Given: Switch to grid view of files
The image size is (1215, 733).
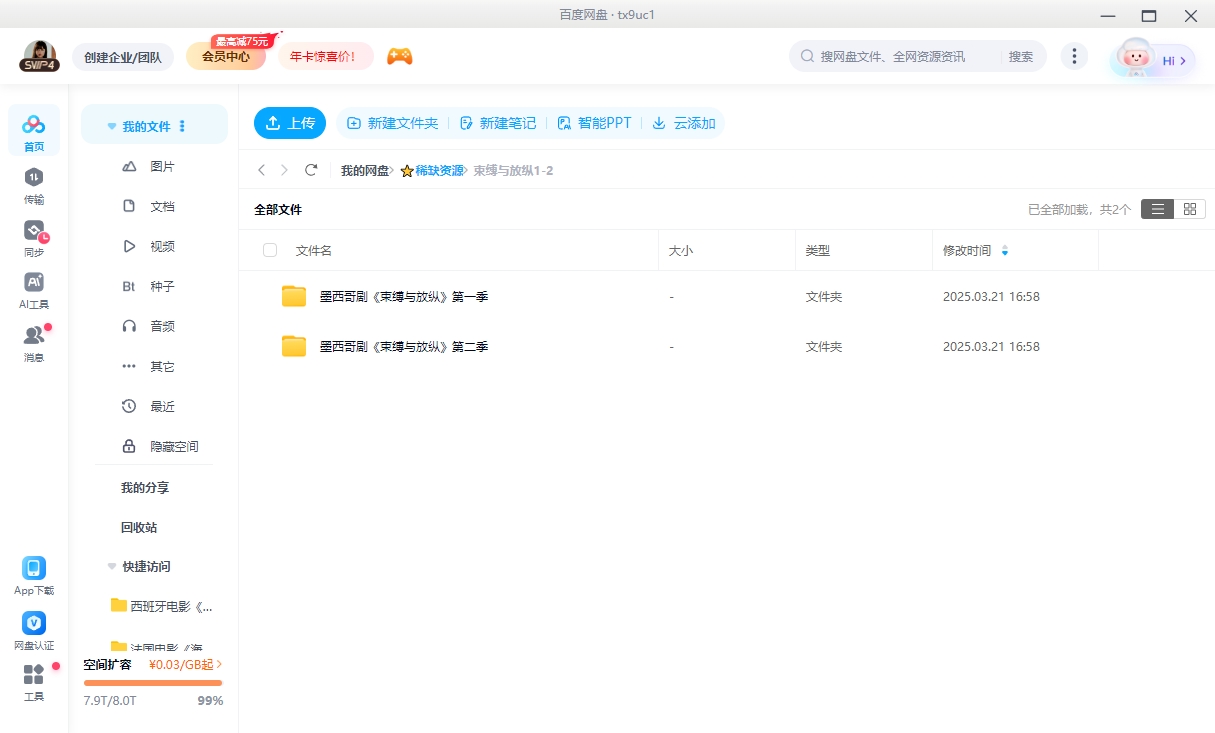Looking at the screenshot, I should click(x=1190, y=209).
